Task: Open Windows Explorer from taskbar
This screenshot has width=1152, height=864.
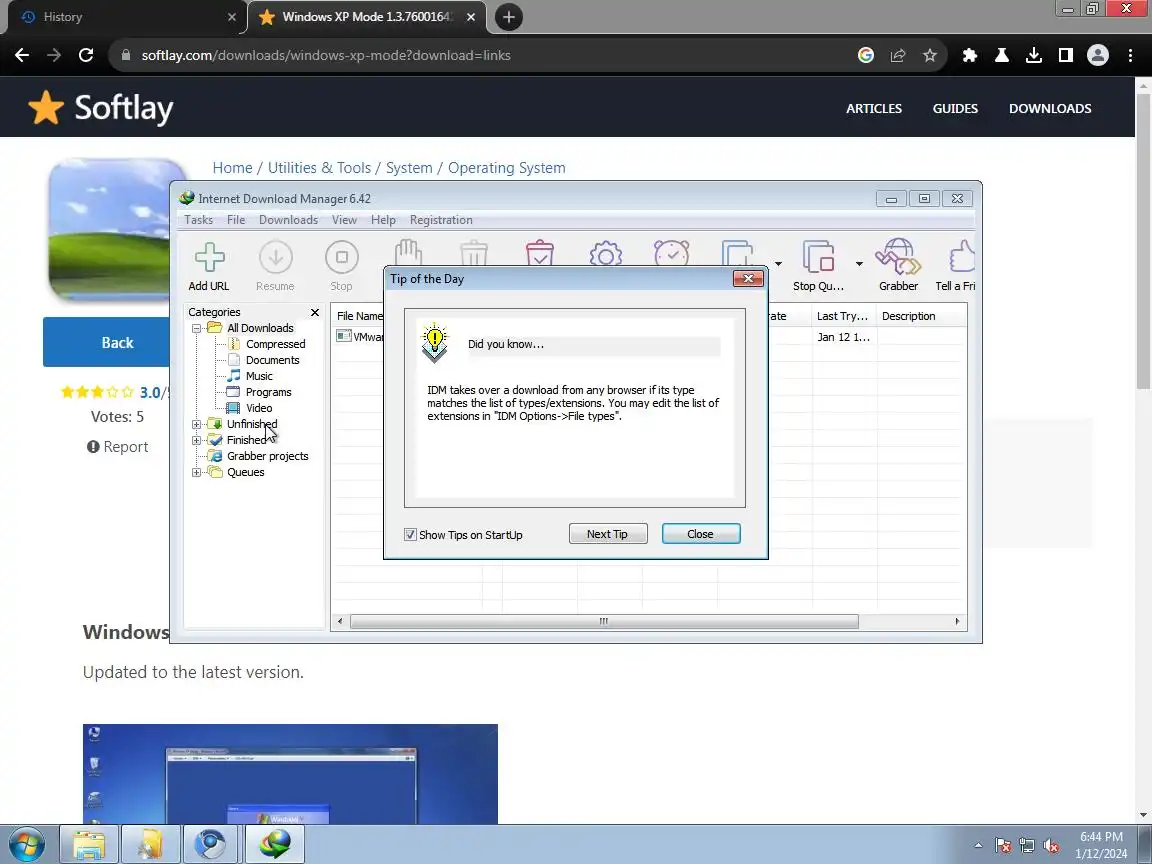Action: 89,844
